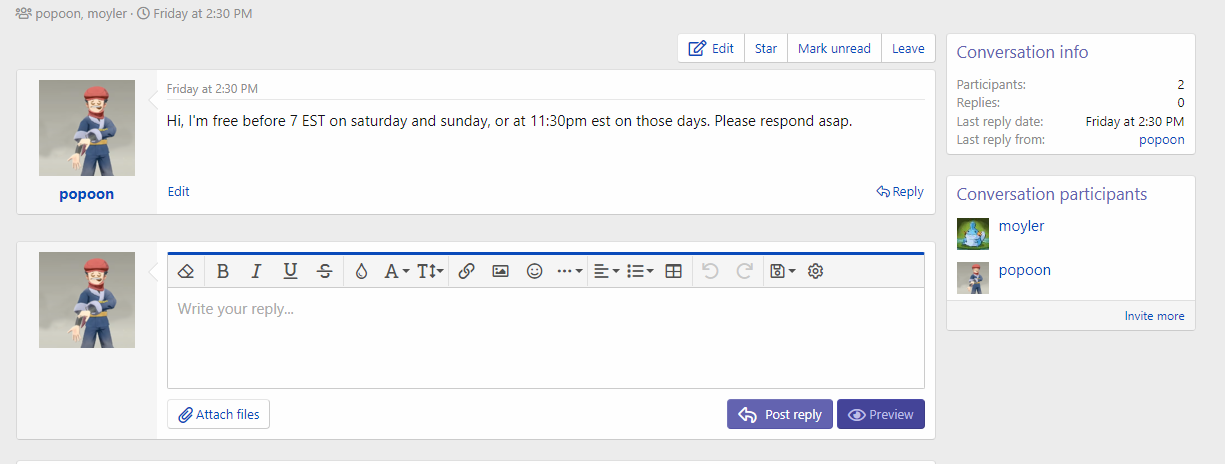The height and width of the screenshot is (464, 1225).
Task: Toggle strikethrough formatting
Action: 325,271
